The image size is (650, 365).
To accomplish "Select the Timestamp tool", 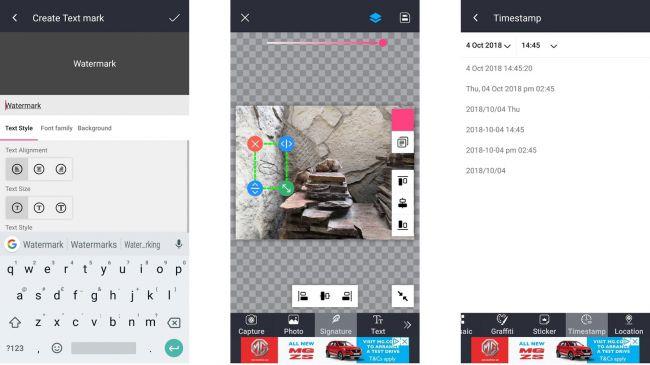I will coord(587,325).
